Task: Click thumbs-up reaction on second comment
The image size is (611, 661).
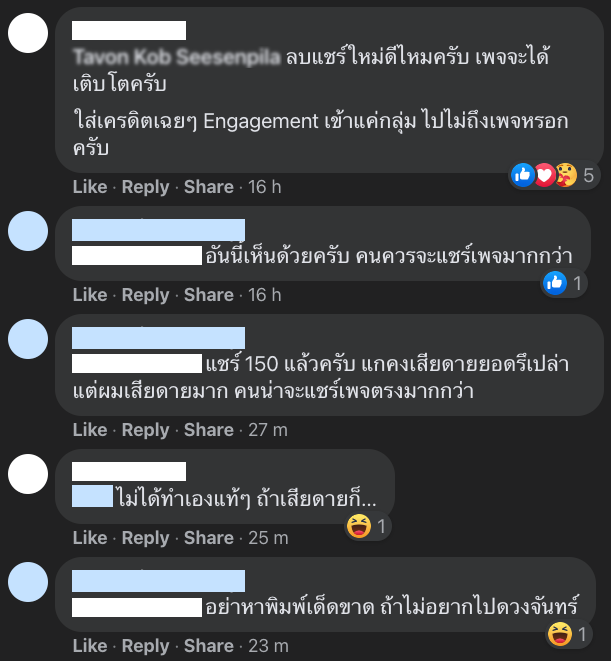Action: click(x=554, y=283)
